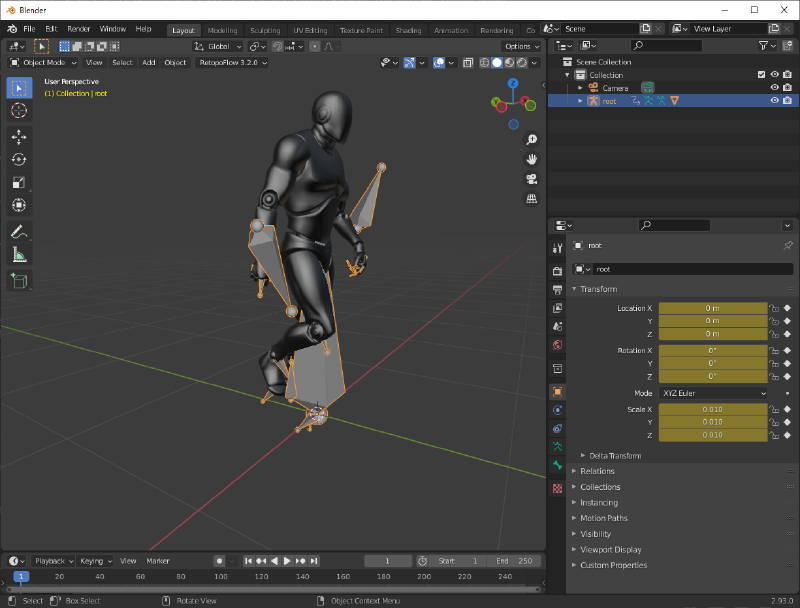Open the timeline Marker menu
The width and height of the screenshot is (800, 608).
[158, 561]
